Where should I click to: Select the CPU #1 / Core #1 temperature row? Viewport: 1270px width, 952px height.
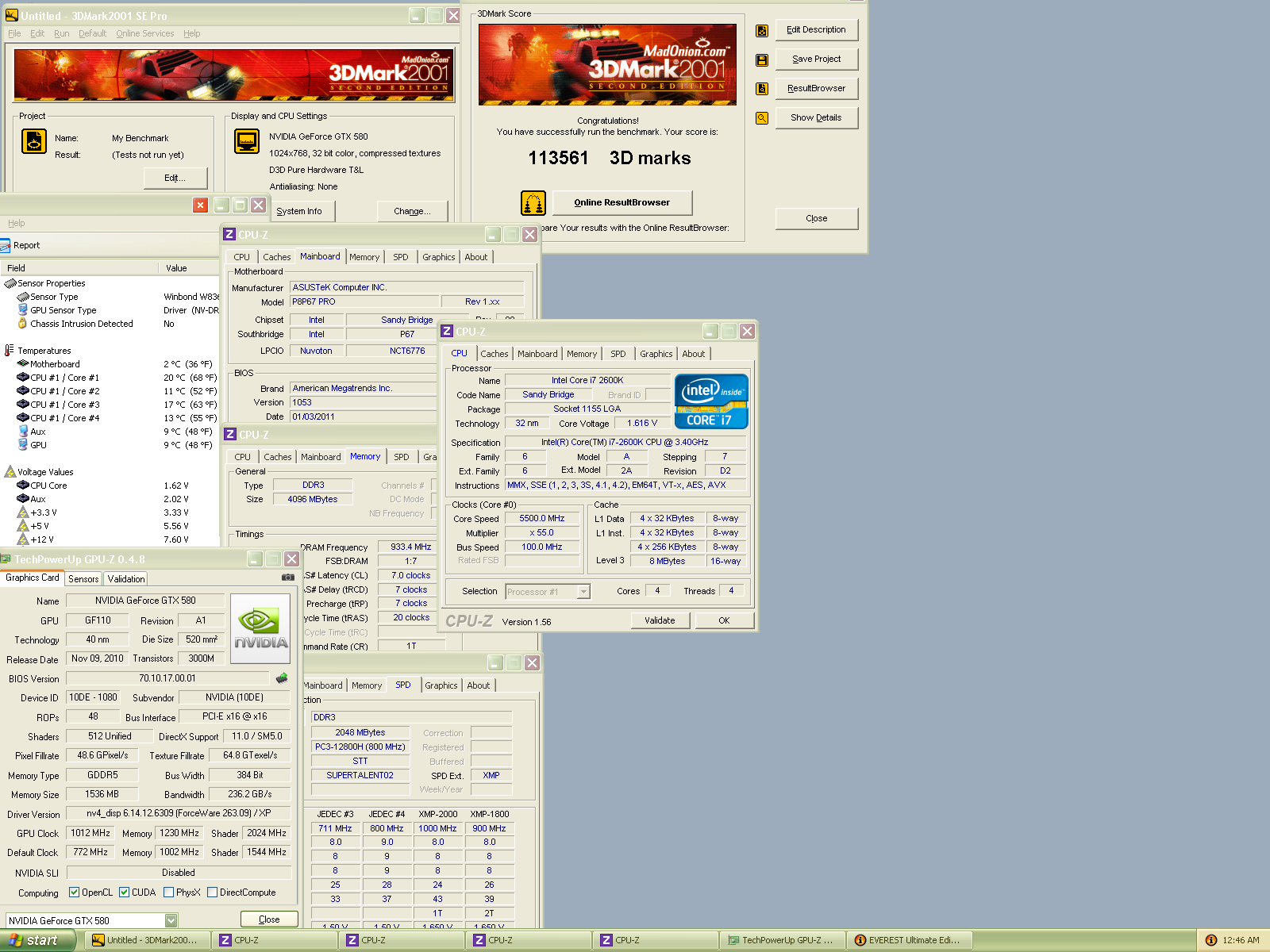[x=110, y=378]
